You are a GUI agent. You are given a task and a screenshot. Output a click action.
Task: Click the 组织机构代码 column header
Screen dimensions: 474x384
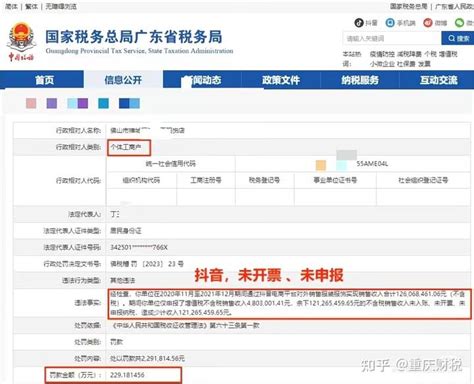(x=141, y=180)
